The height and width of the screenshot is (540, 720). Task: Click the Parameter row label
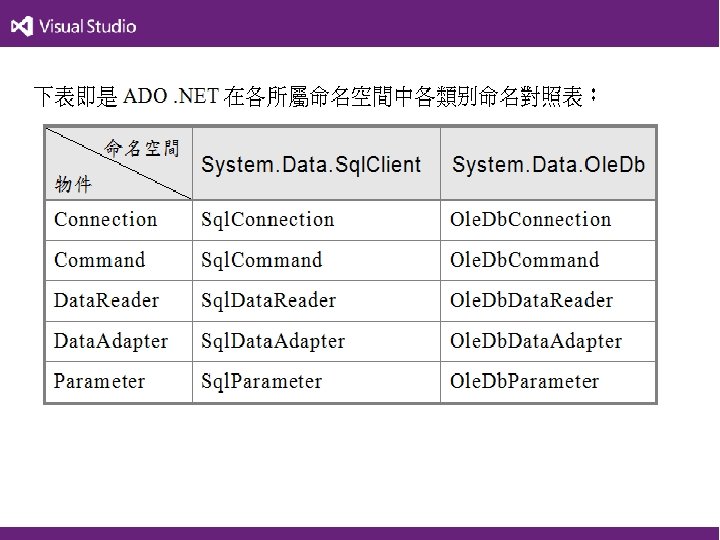tap(99, 381)
